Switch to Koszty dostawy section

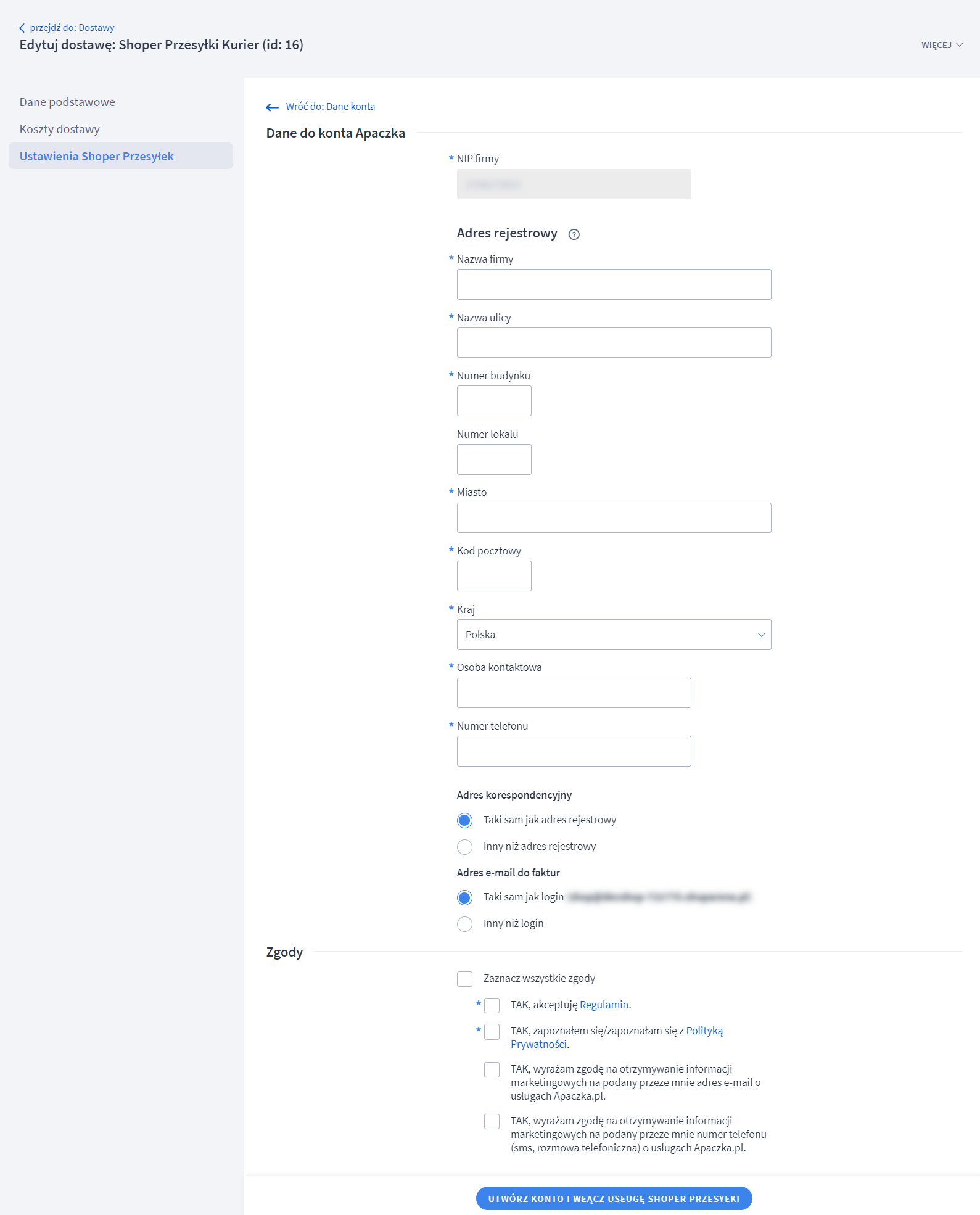tap(60, 130)
